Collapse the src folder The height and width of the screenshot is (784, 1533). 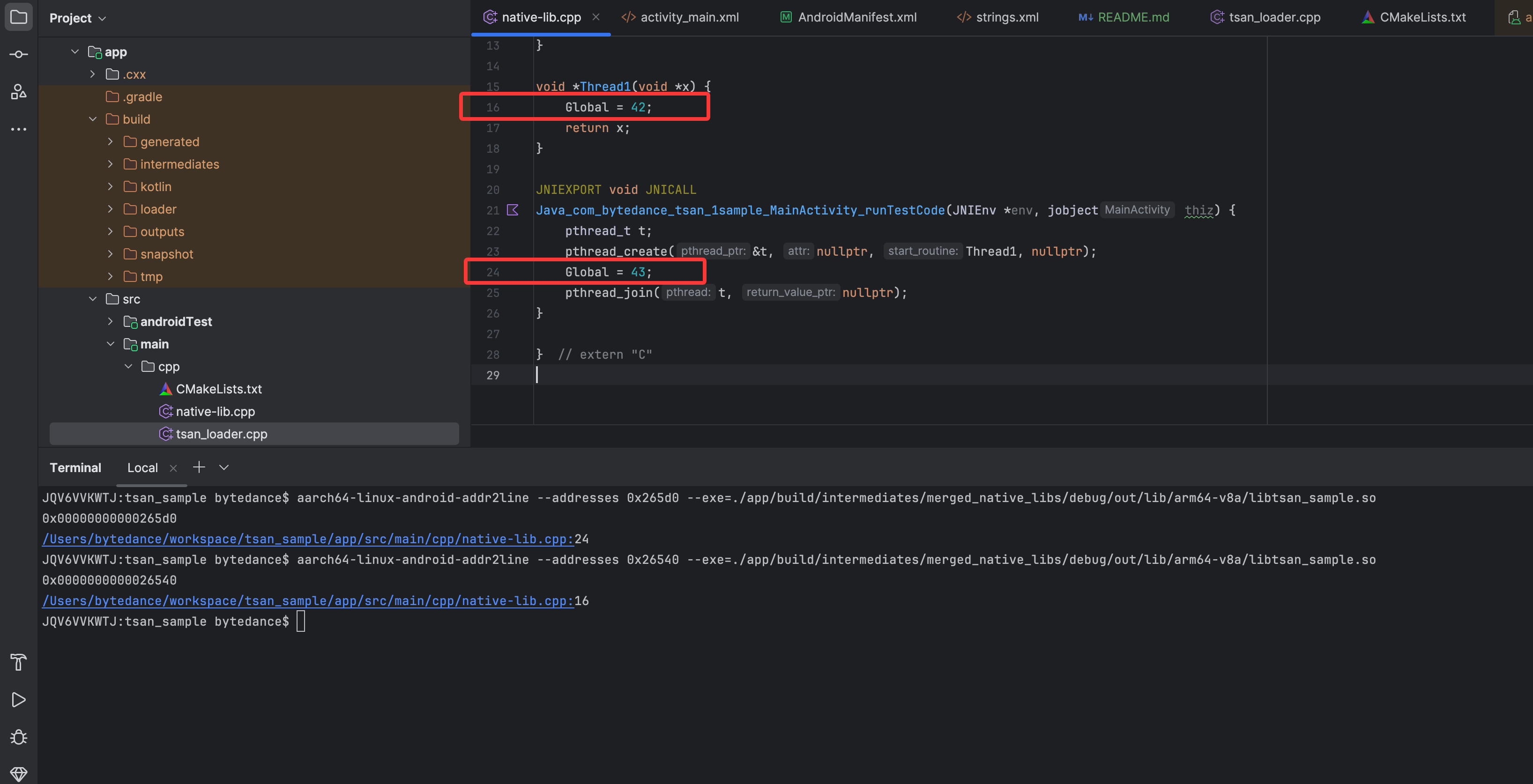93,299
